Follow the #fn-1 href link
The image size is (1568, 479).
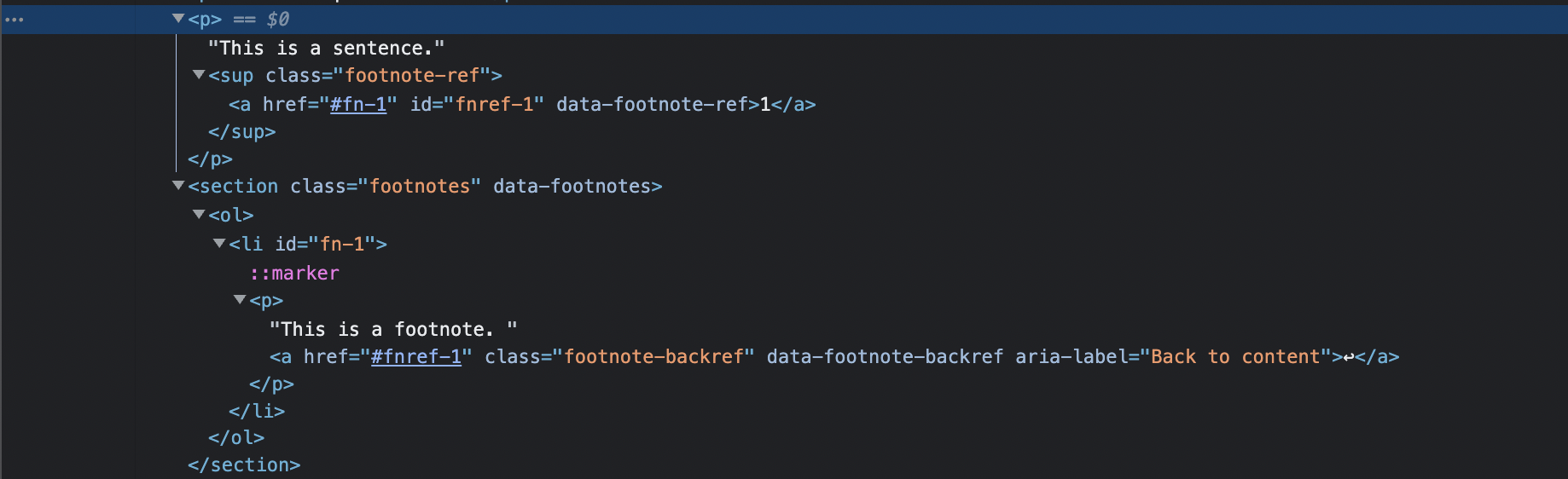pos(358,104)
